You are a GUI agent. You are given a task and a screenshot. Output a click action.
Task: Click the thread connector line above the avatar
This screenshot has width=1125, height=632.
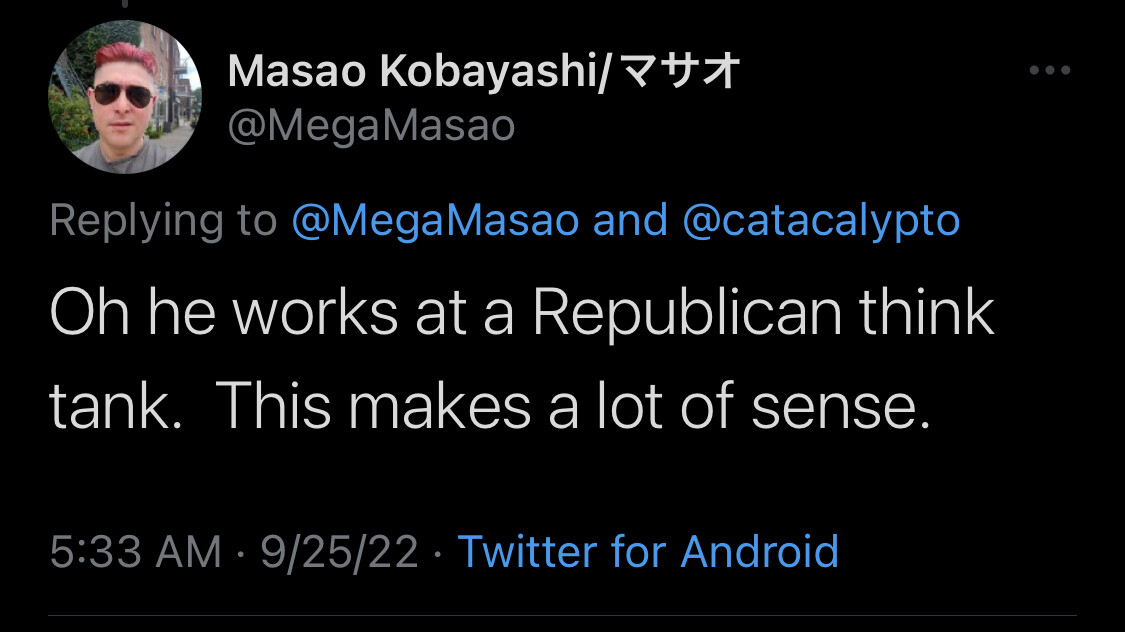pyautogui.click(x=125, y=5)
